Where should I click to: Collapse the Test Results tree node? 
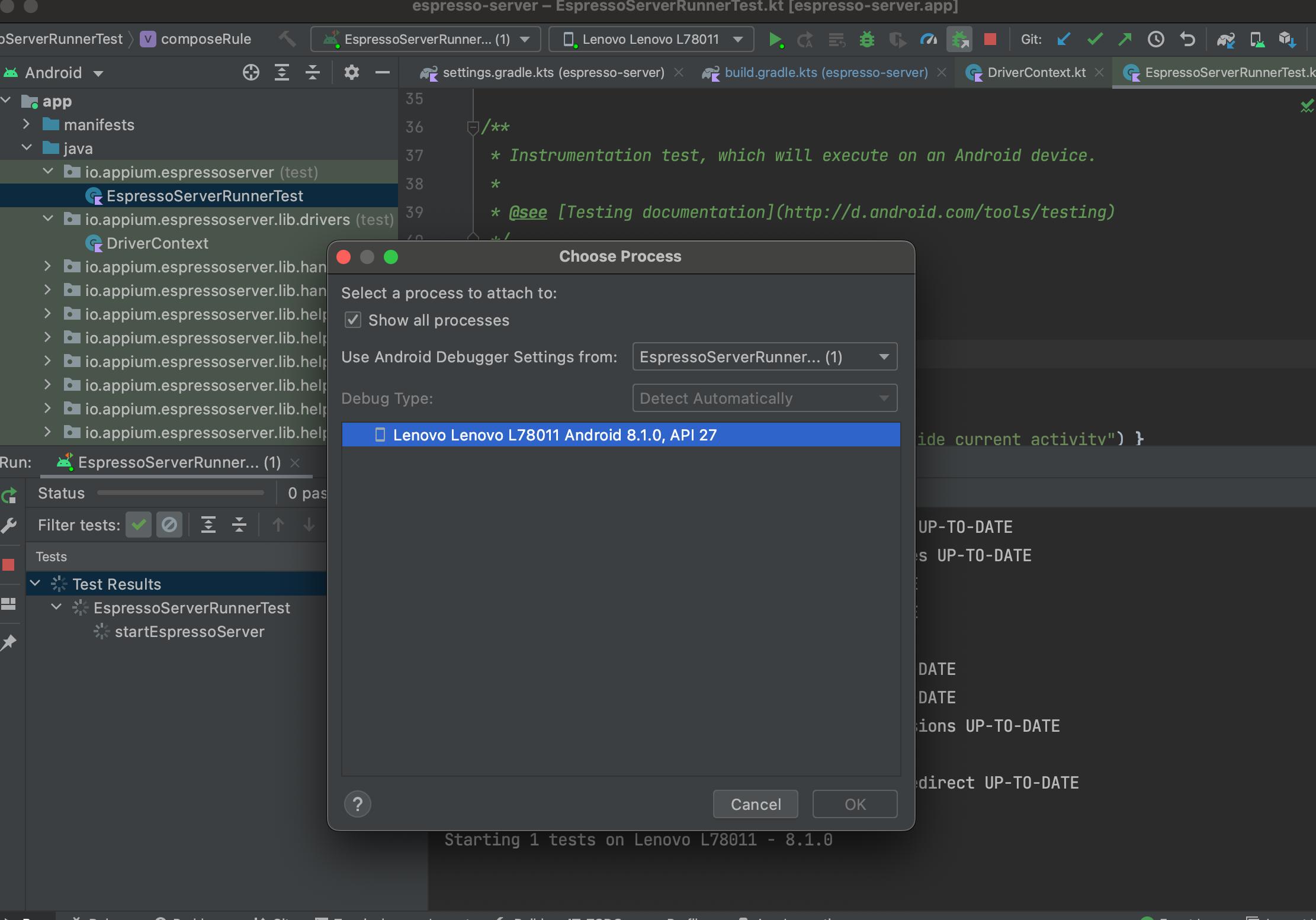35,583
